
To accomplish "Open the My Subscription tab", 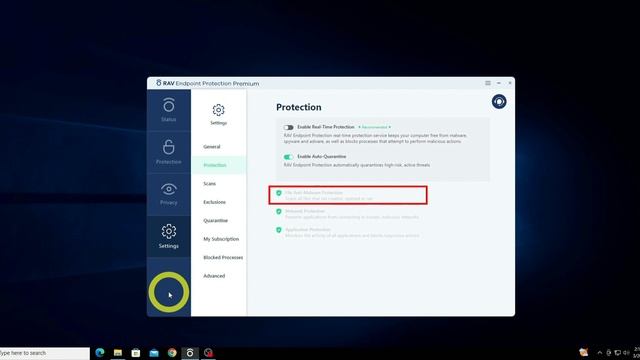I will point(221,239).
